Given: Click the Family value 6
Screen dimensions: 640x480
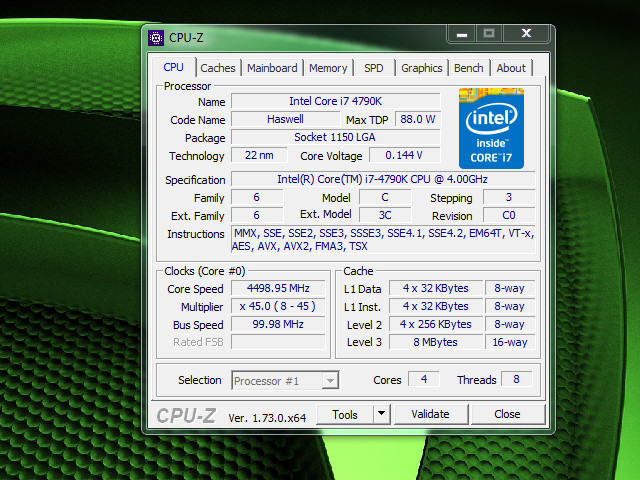Looking at the screenshot, I should coord(257,197).
